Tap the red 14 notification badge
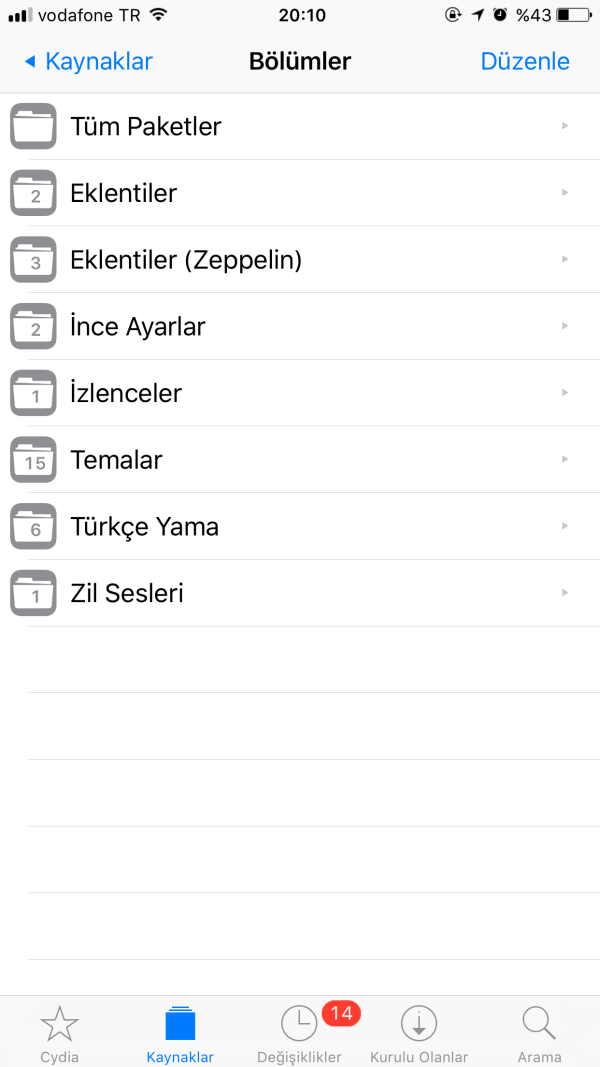The width and height of the screenshot is (600, 1067). click(x=341, y=1013)
